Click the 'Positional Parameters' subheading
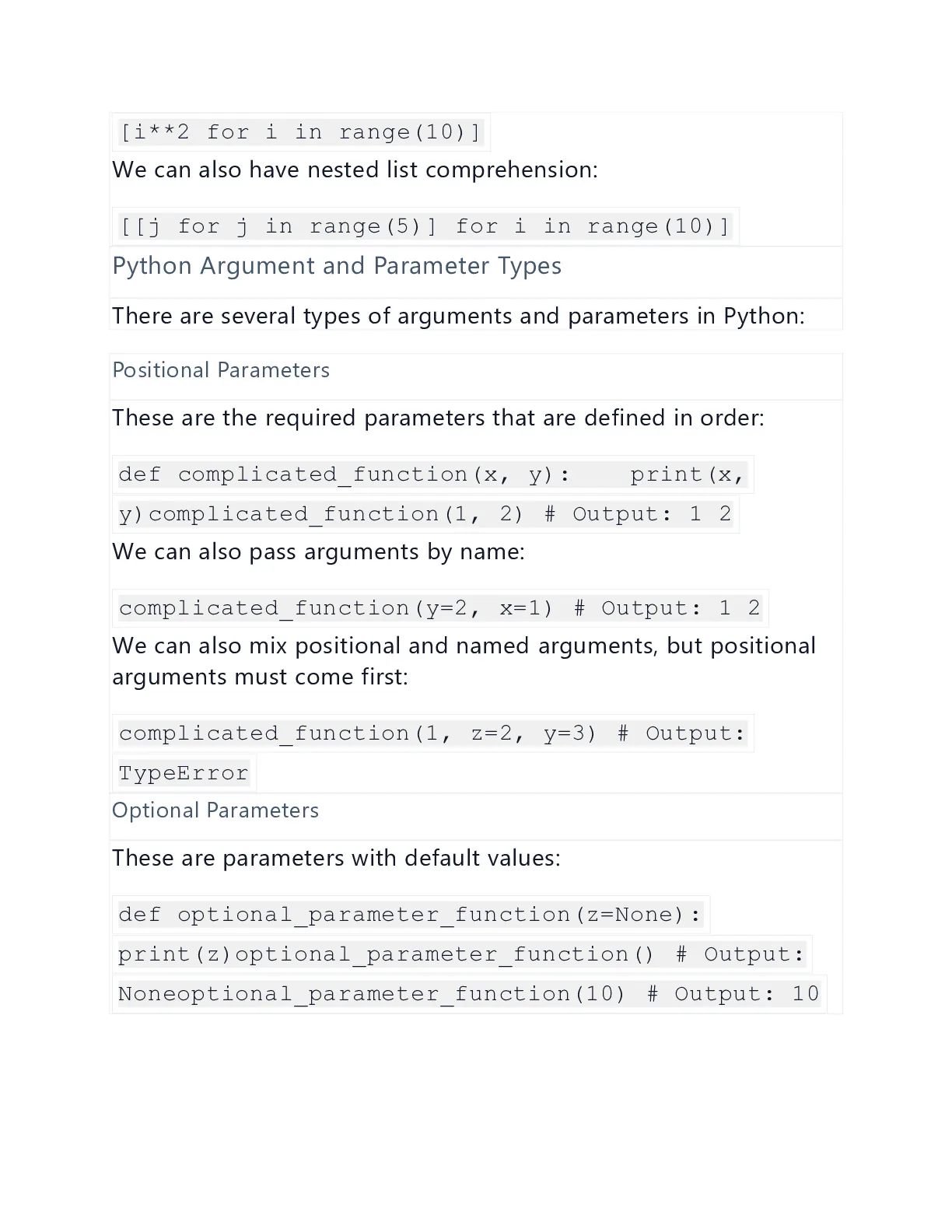The height and width of the screenshot is (1232, 952). coord(221,370)
